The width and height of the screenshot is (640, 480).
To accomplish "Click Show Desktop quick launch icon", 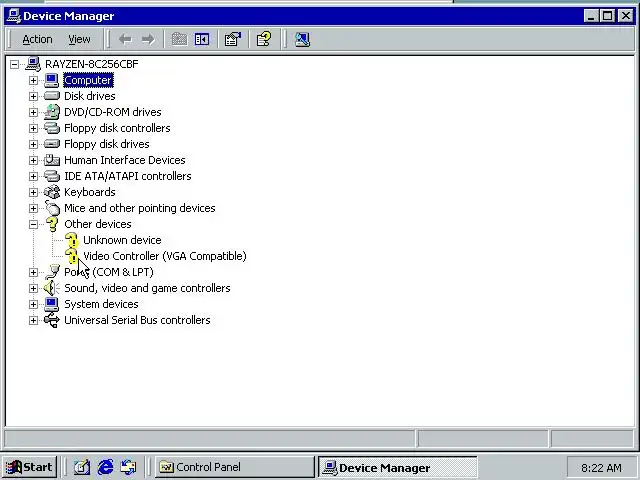I will [x=82, y=467].
